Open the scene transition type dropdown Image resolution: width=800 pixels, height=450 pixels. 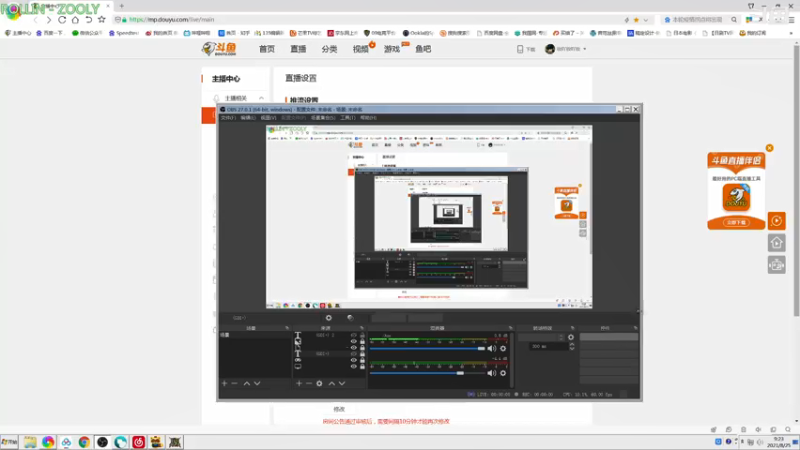[542, 337]
